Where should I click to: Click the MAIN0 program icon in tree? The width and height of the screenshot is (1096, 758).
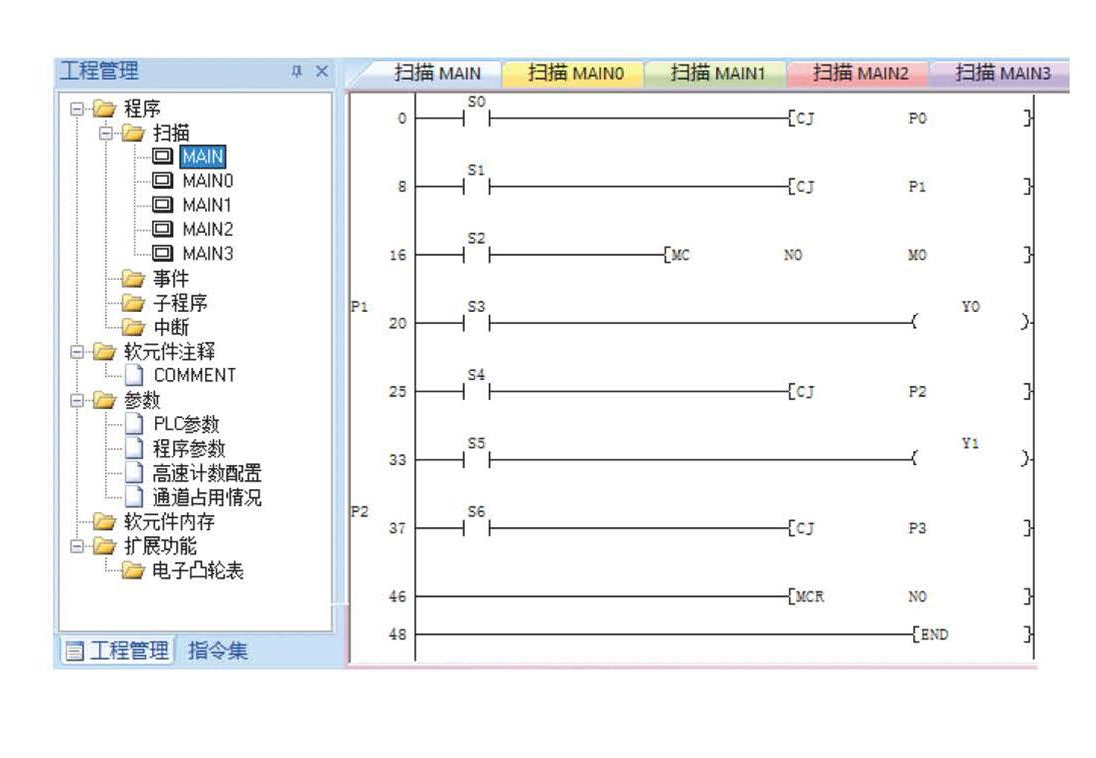pos(162,181)
